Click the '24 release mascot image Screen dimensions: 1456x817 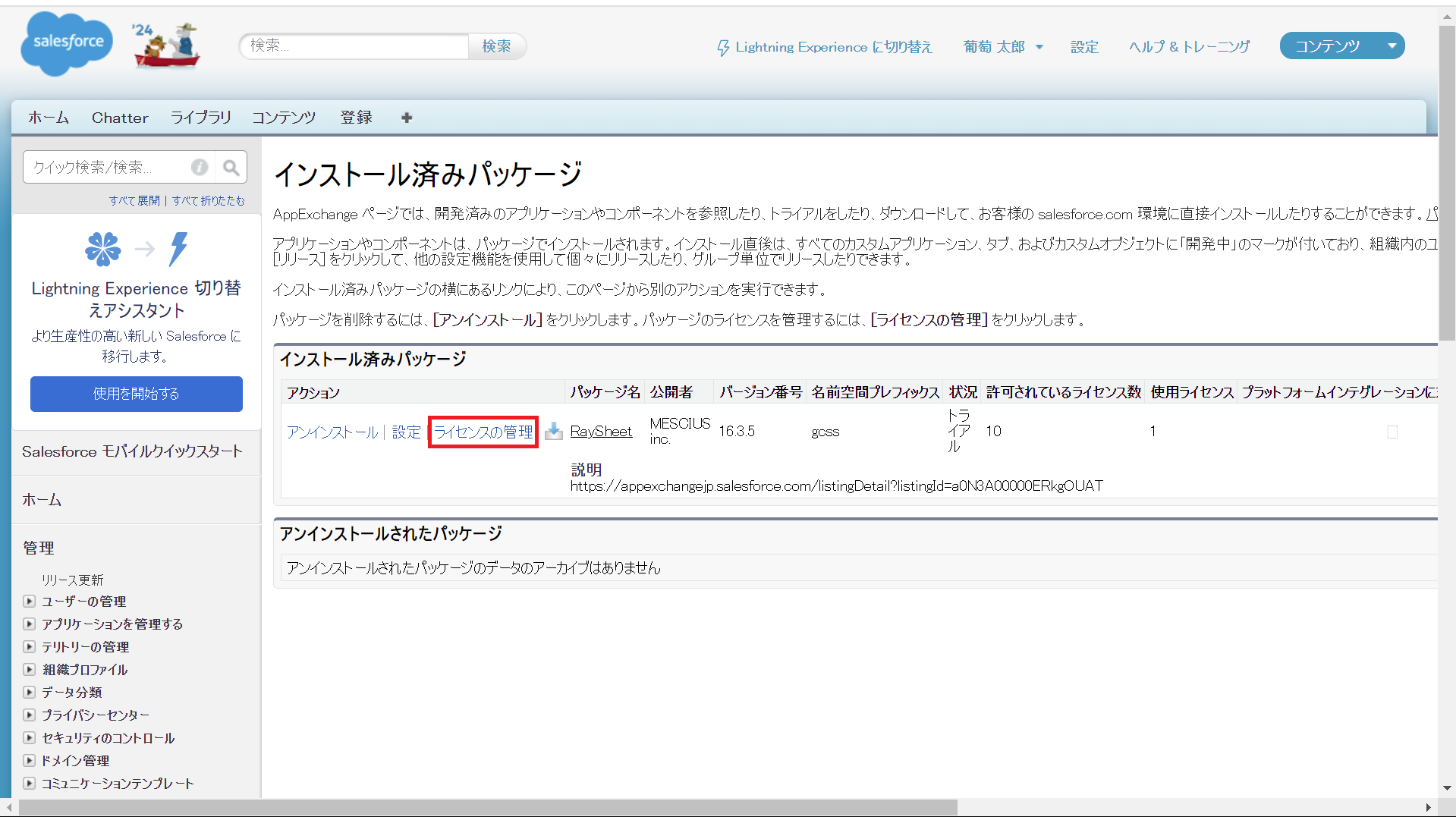coord(165,45)
